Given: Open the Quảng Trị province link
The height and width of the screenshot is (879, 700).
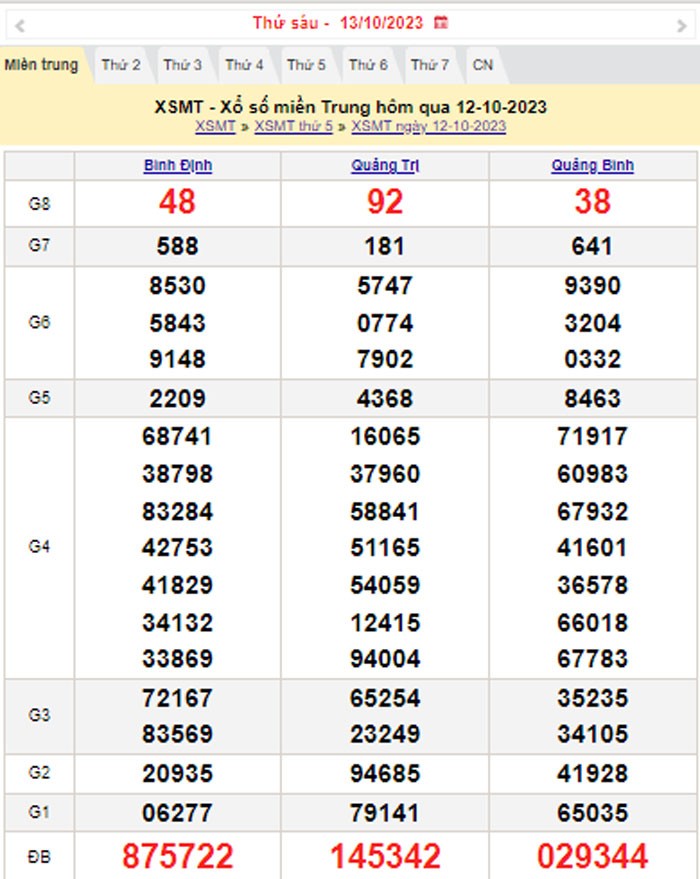Looking at the screenshot, I should 384,166.
